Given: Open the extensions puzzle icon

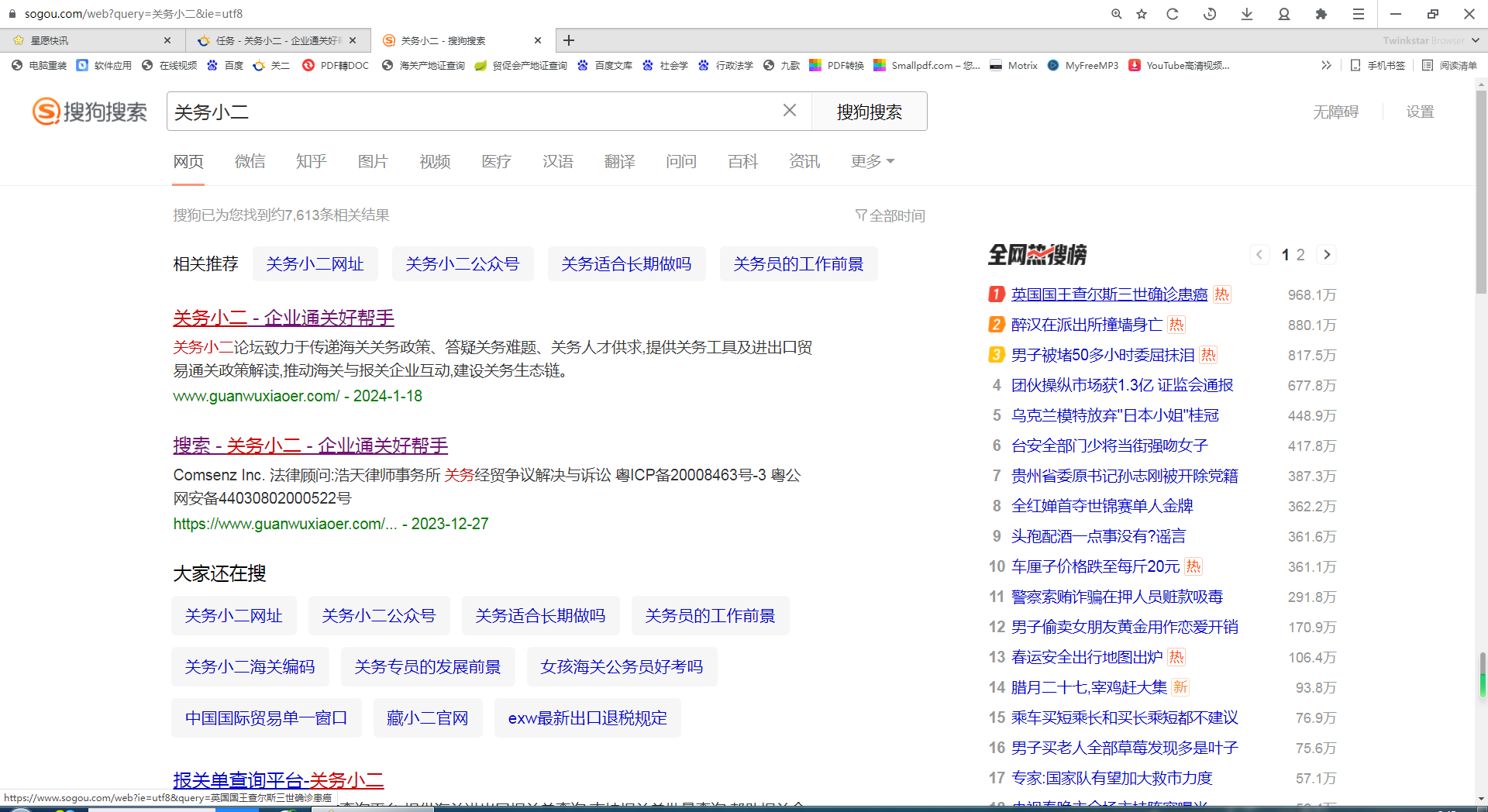Looking at the screenshot, I should [x=1321, y=14].
